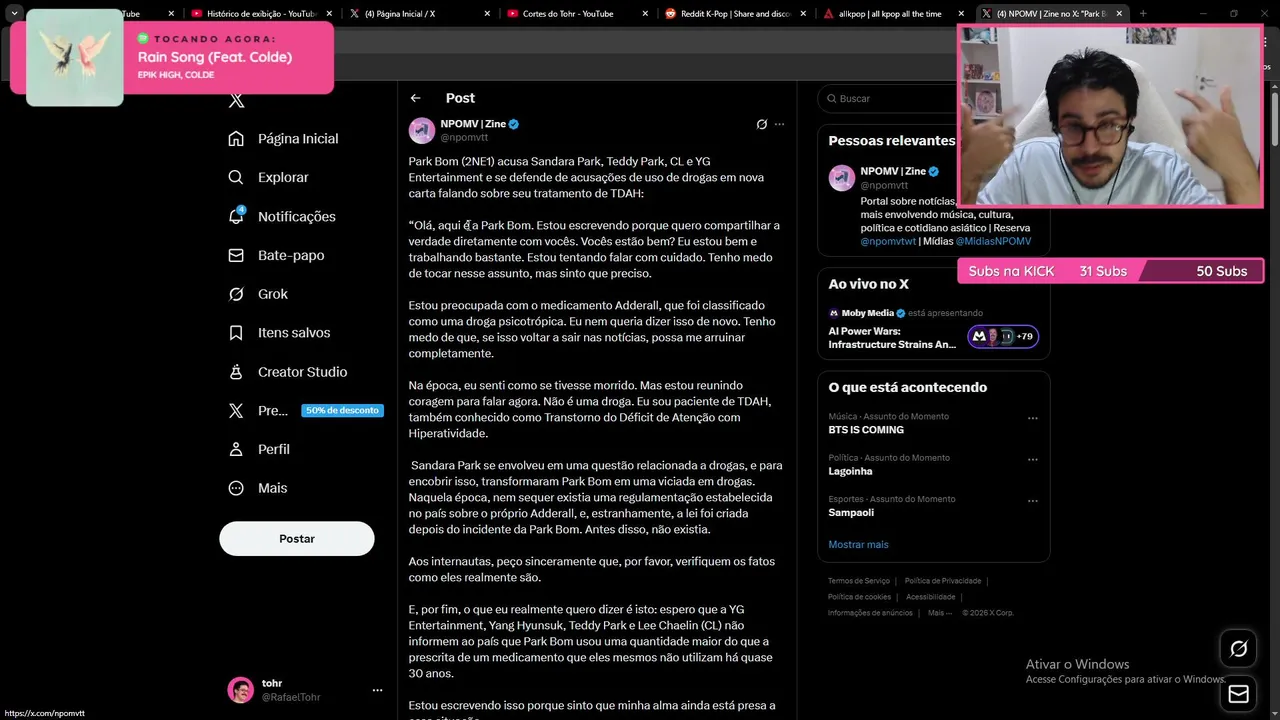
Task: Open Itens salvos bookmarks
Action: click(279, 333)
